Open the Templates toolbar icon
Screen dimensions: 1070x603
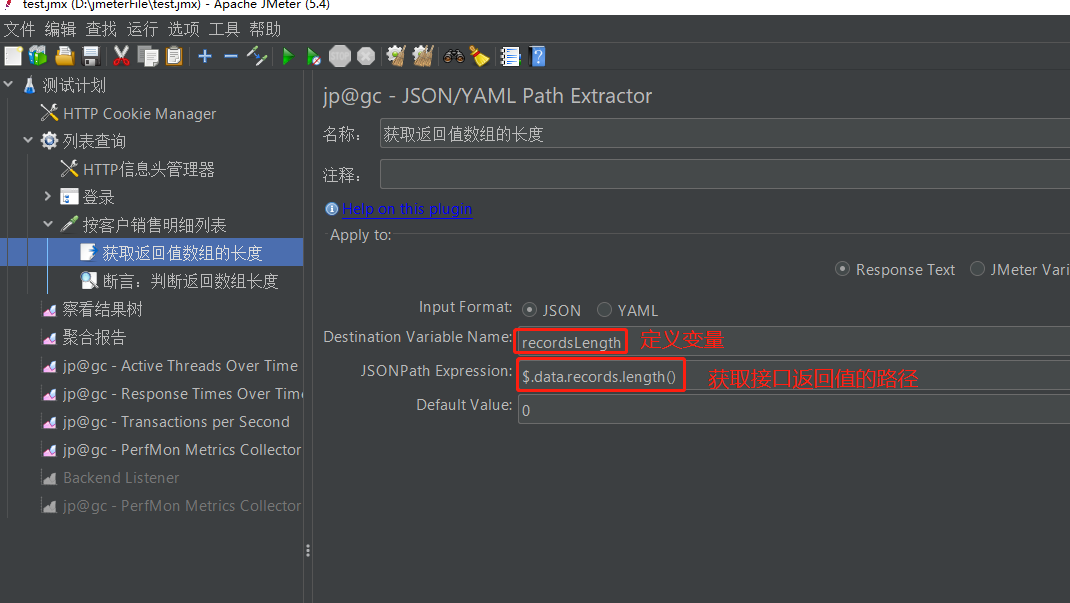point(38,56)
